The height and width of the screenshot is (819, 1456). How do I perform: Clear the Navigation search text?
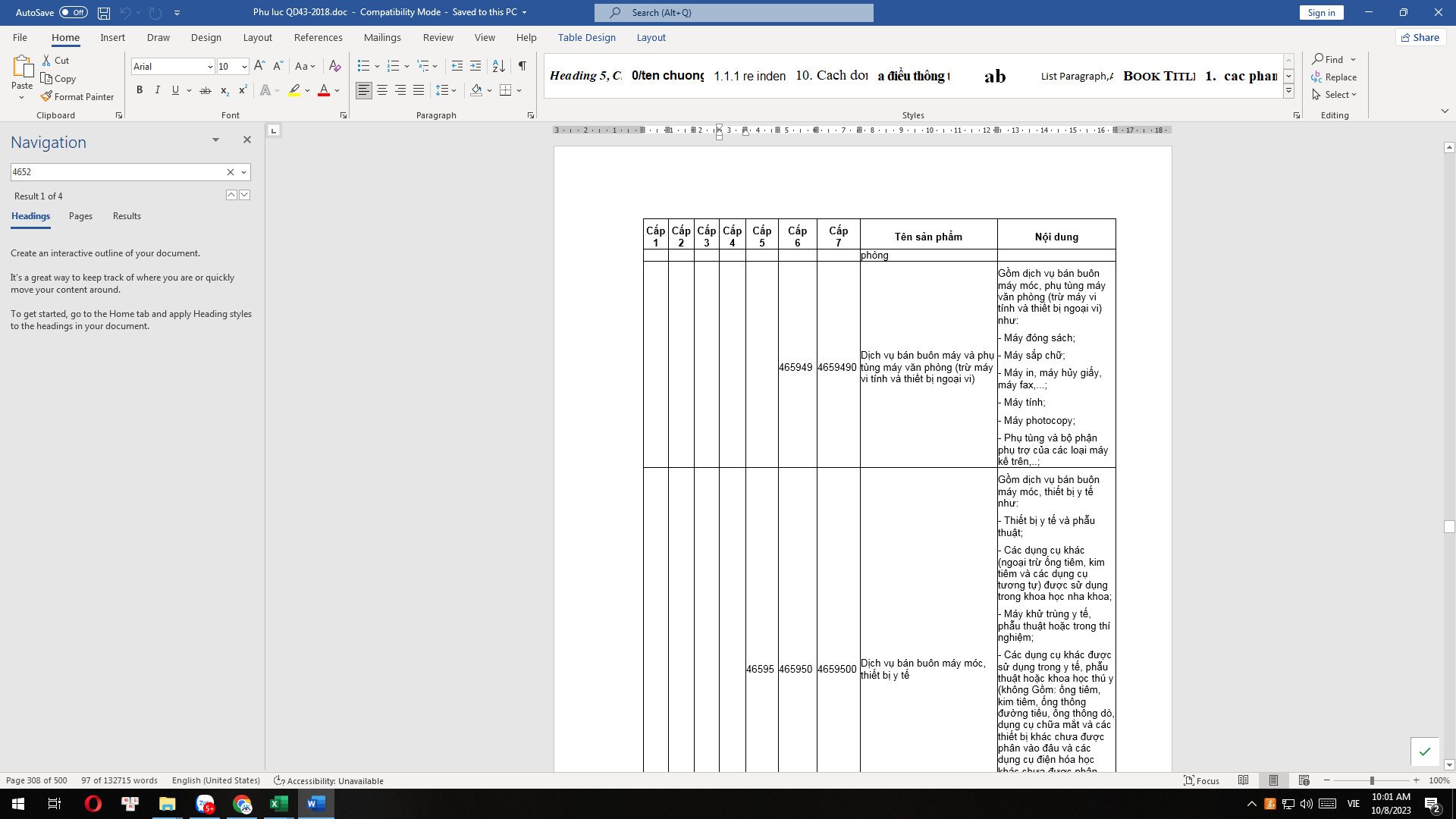[230, 172]
